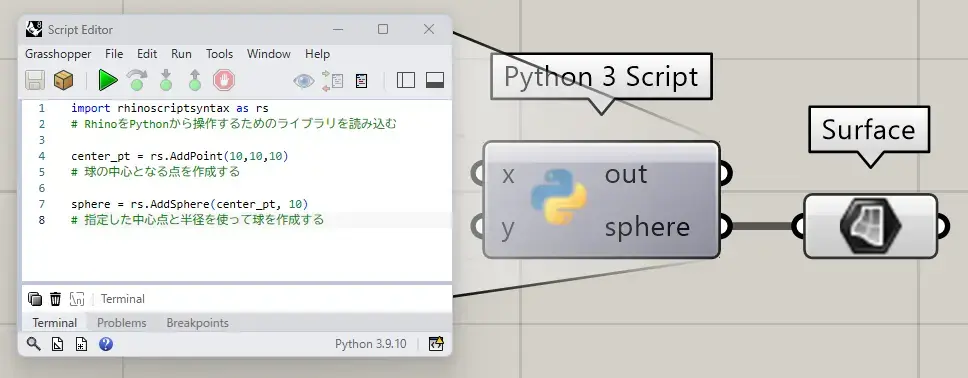Click line number 3 in the gutter
The image size is (968, 378).
pos(41,140)
